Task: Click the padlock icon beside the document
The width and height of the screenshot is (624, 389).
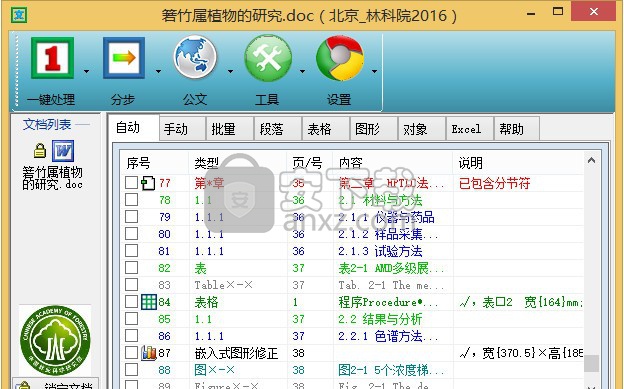Action: coord(39,151)
